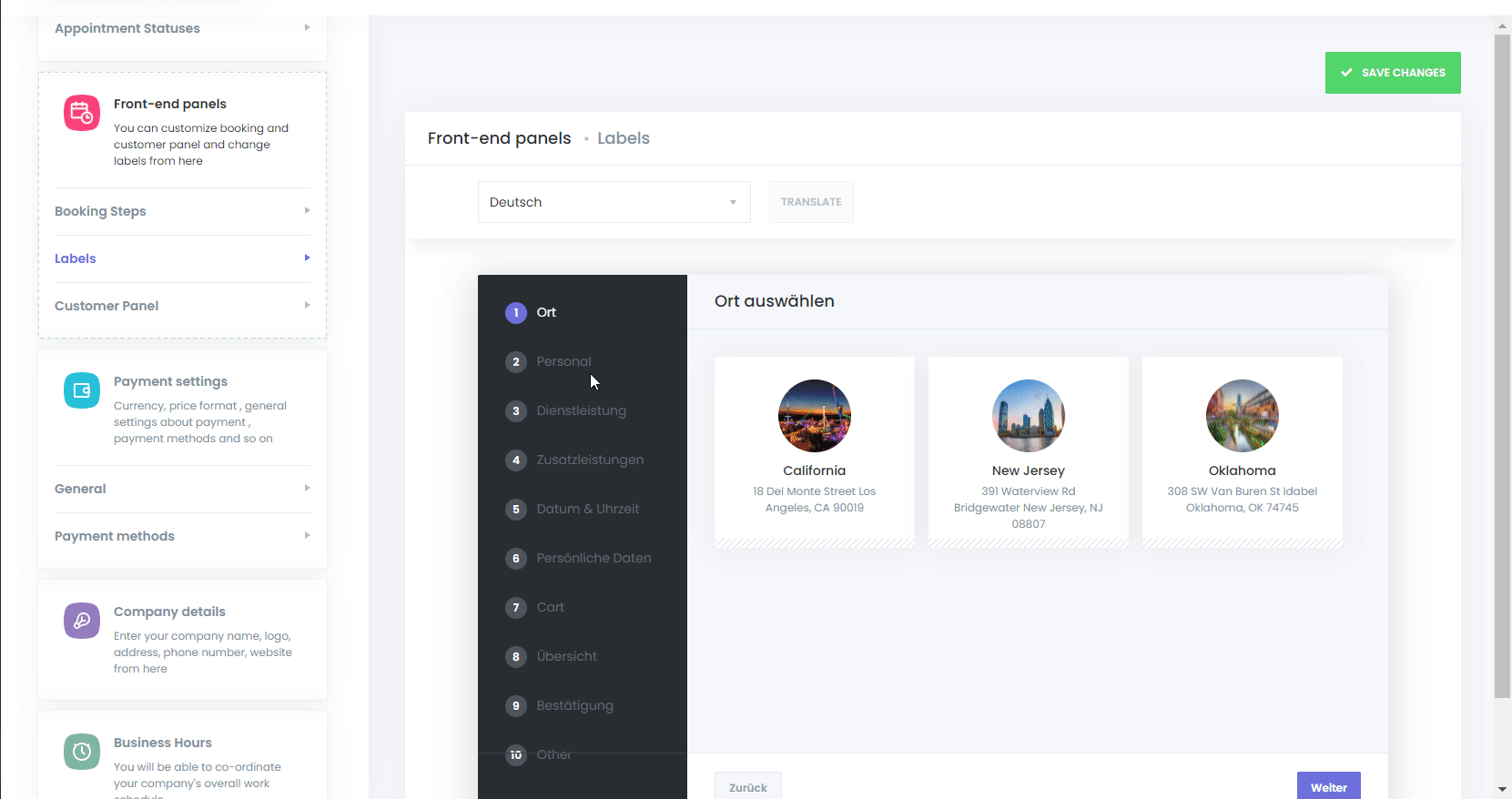Click the Business Hours clock icon

pyautogui.click(x=82, y=752)
